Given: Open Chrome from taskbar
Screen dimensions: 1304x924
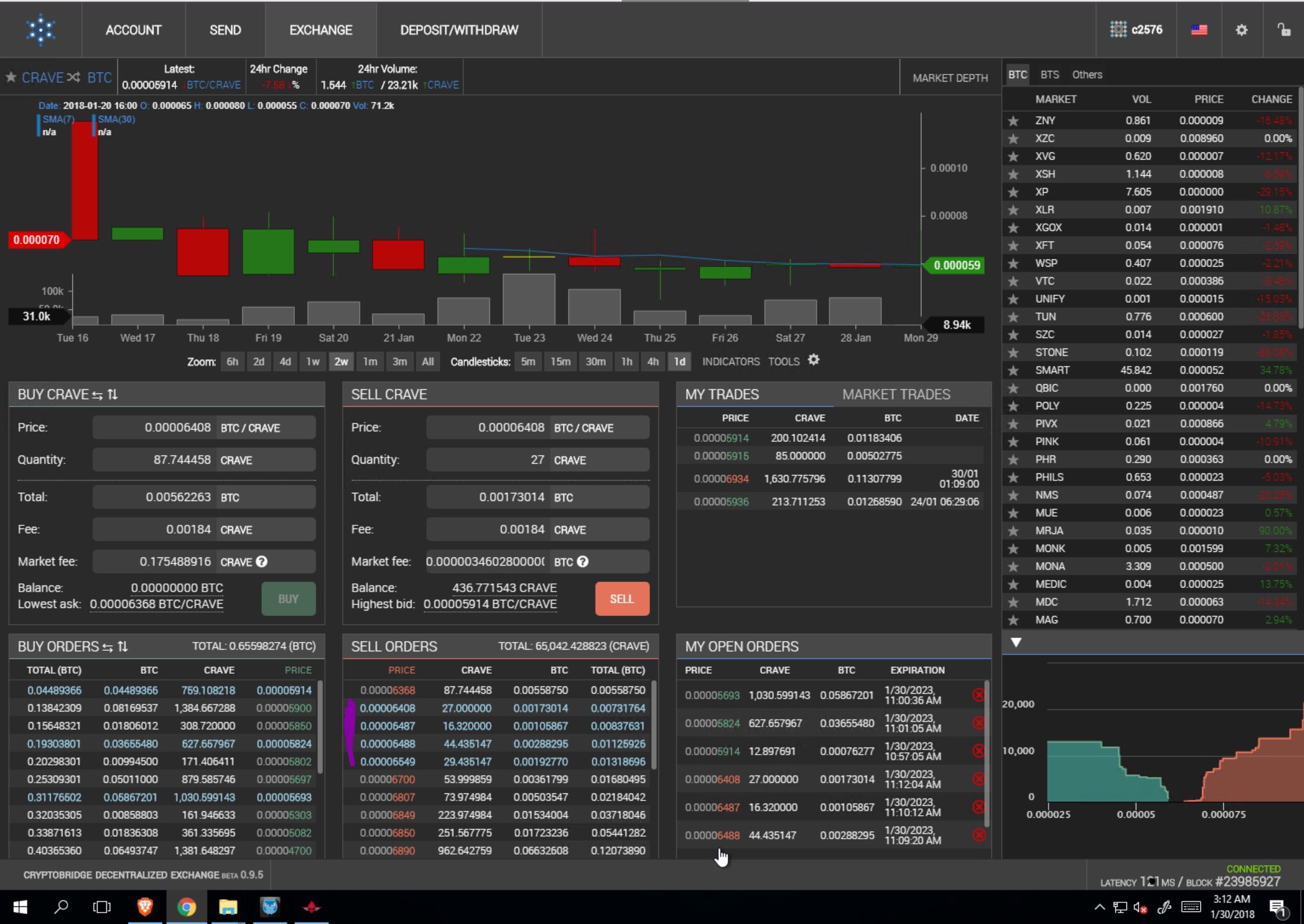Looking at the screenshot, I should (187, 907).
